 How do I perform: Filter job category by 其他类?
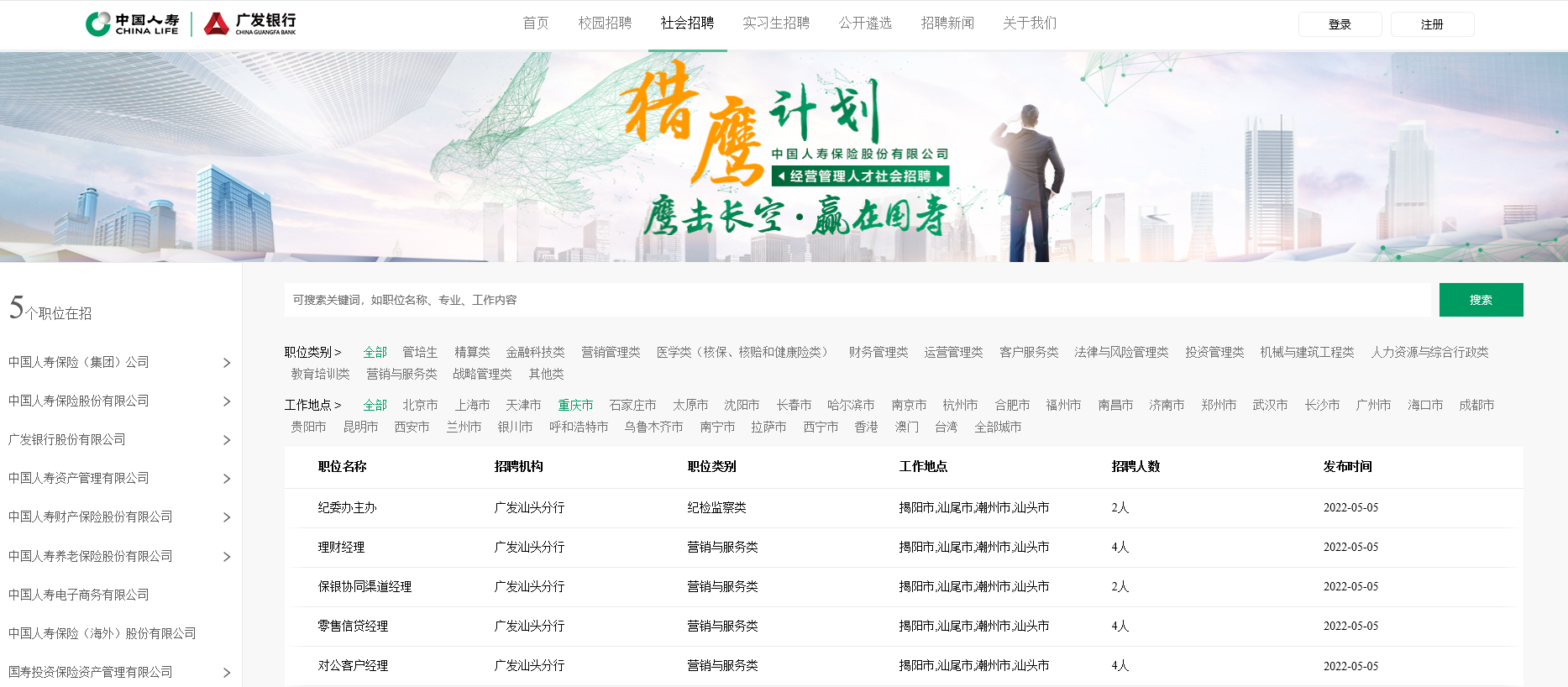(546, 374)
